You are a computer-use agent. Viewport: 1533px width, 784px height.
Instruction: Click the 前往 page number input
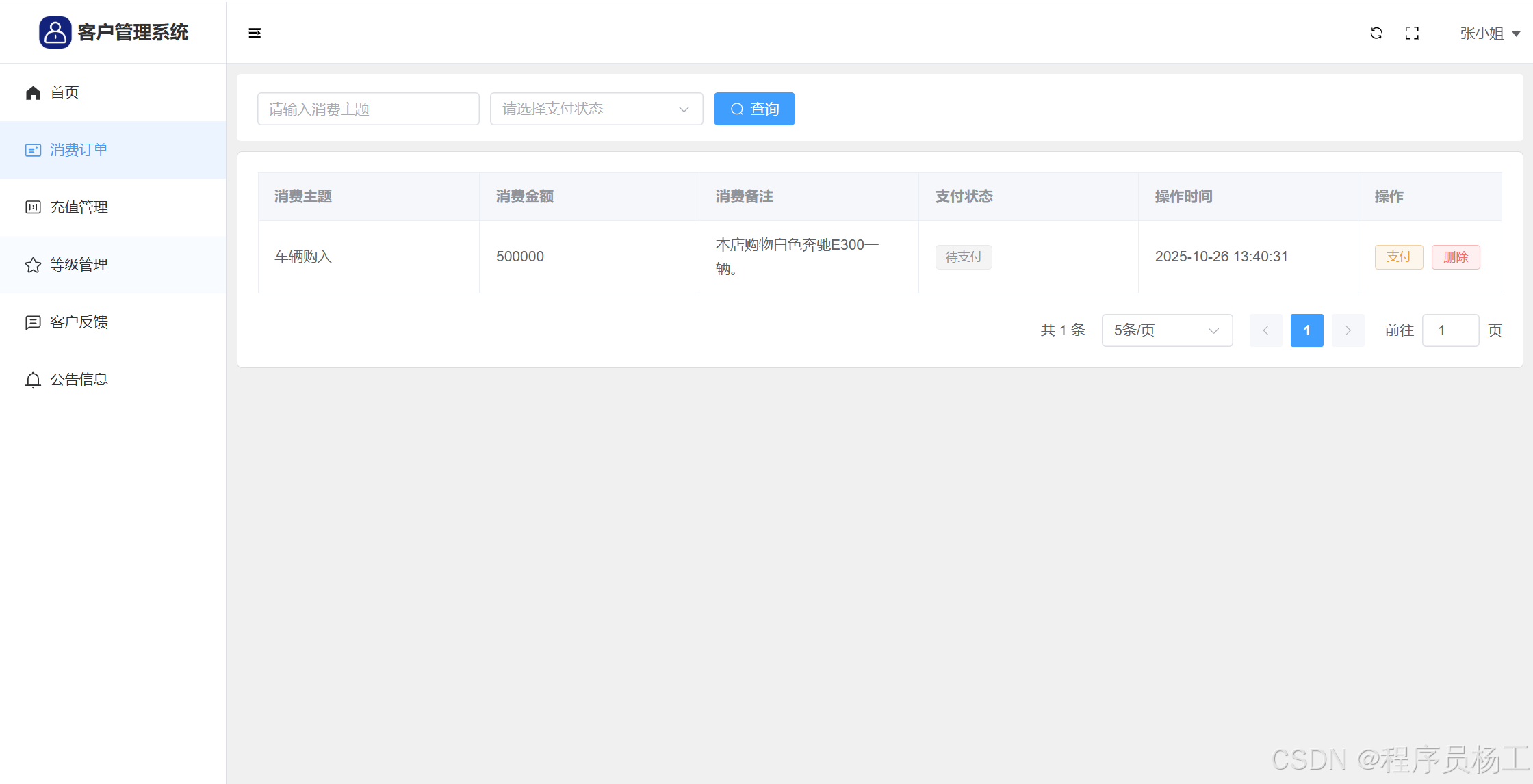pos(1450,330)
